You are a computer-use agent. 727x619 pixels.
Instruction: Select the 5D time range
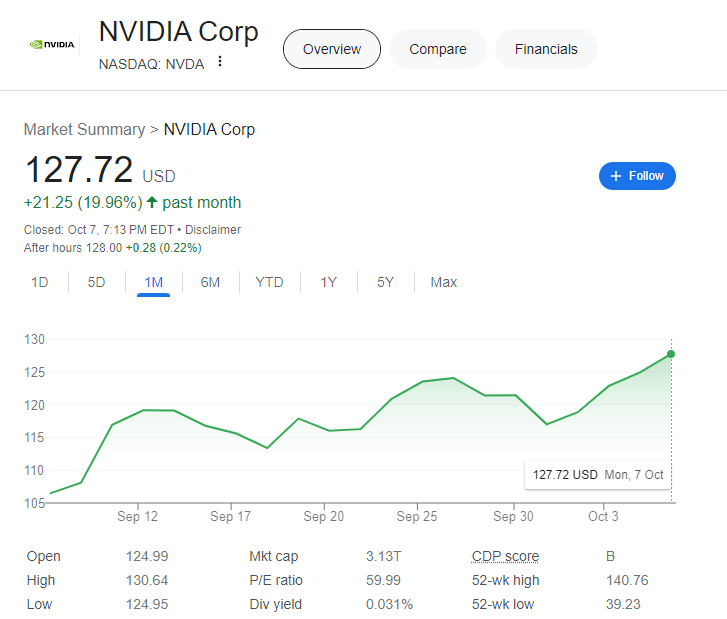[x=96, y=282]
